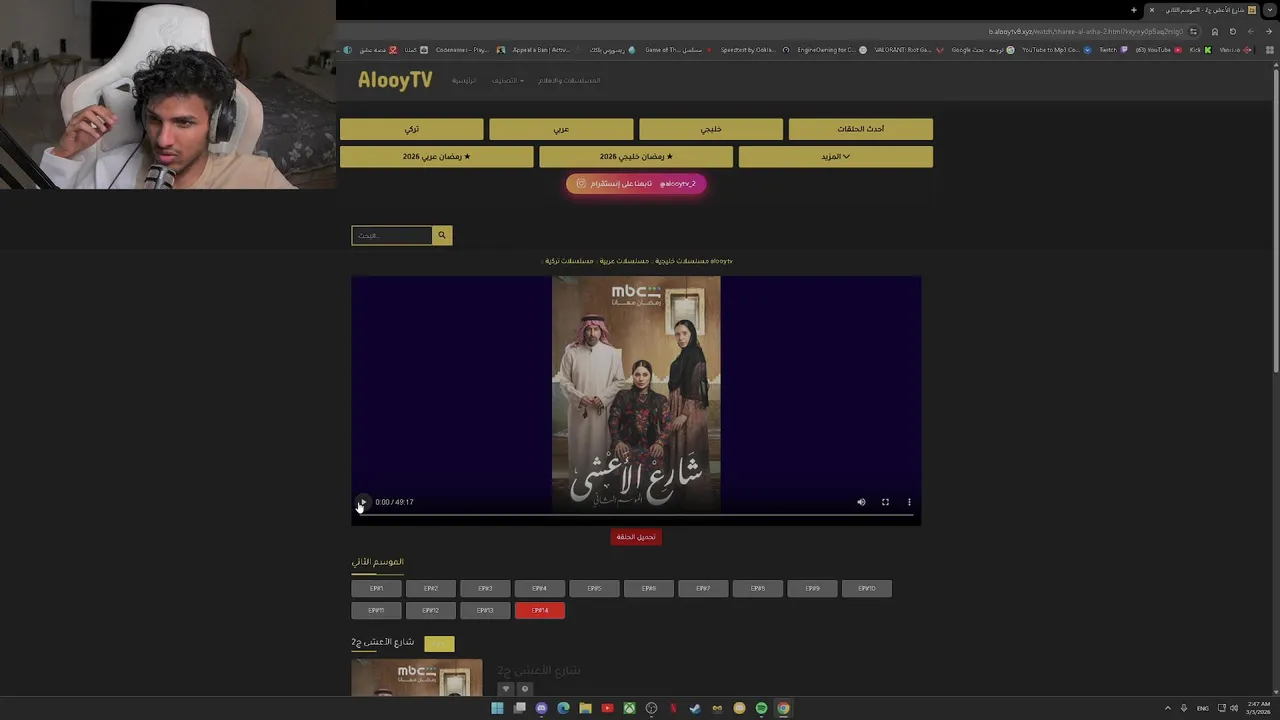Show hidden system tray icons
The width and height of the screenshot is (1280, 720).
pyautogui.click(x=1168, y=708)
